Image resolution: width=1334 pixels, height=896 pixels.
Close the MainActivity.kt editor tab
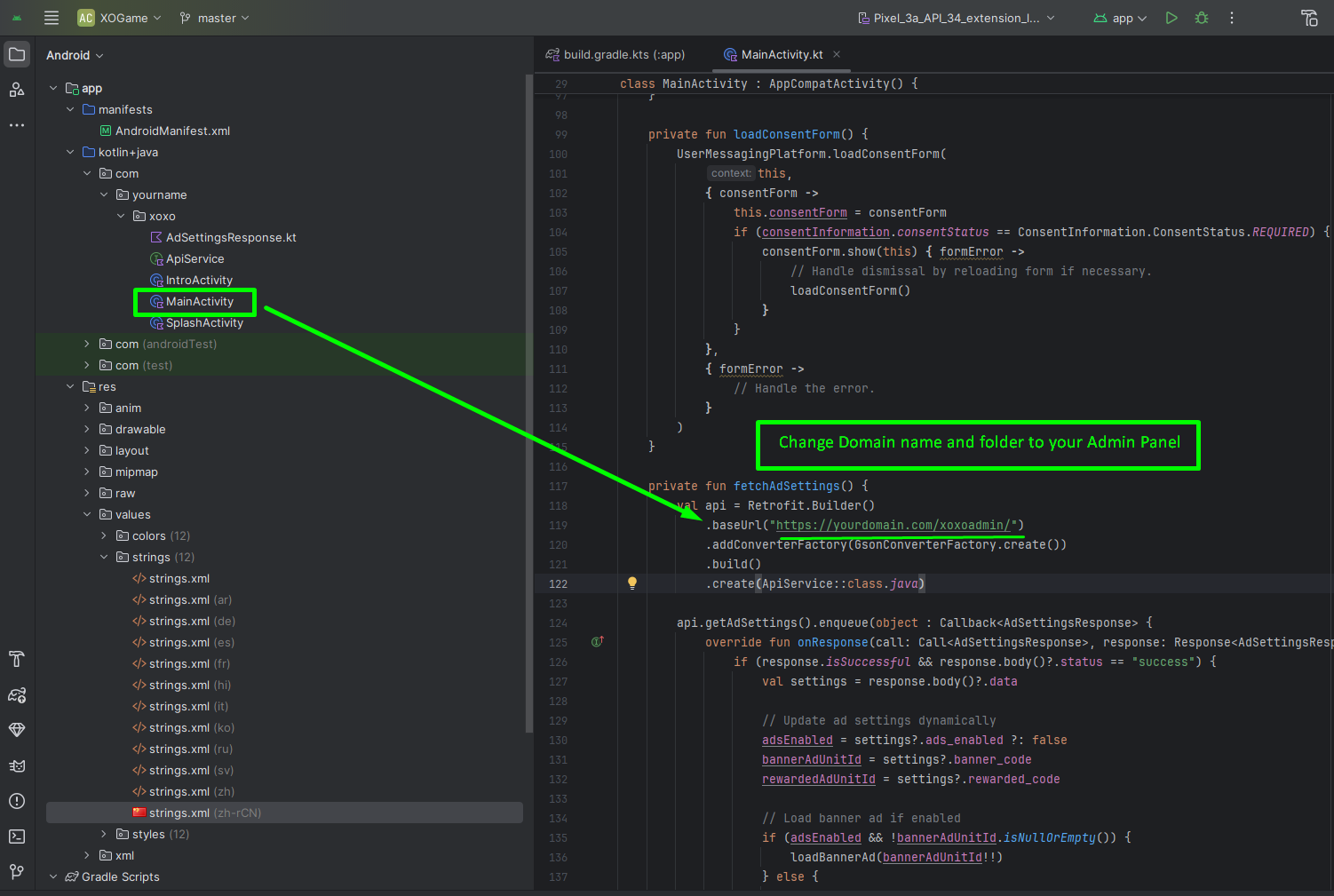coord(837,54)
